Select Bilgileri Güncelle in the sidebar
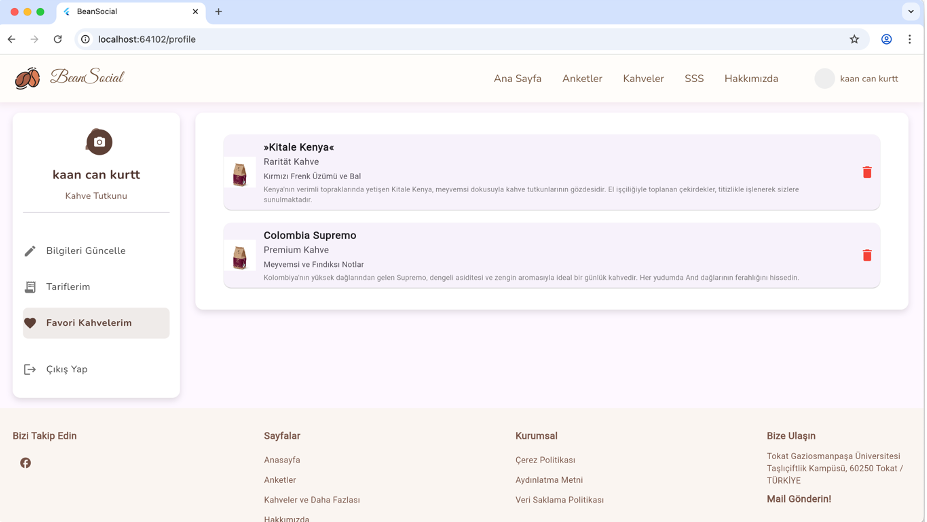 96,251
